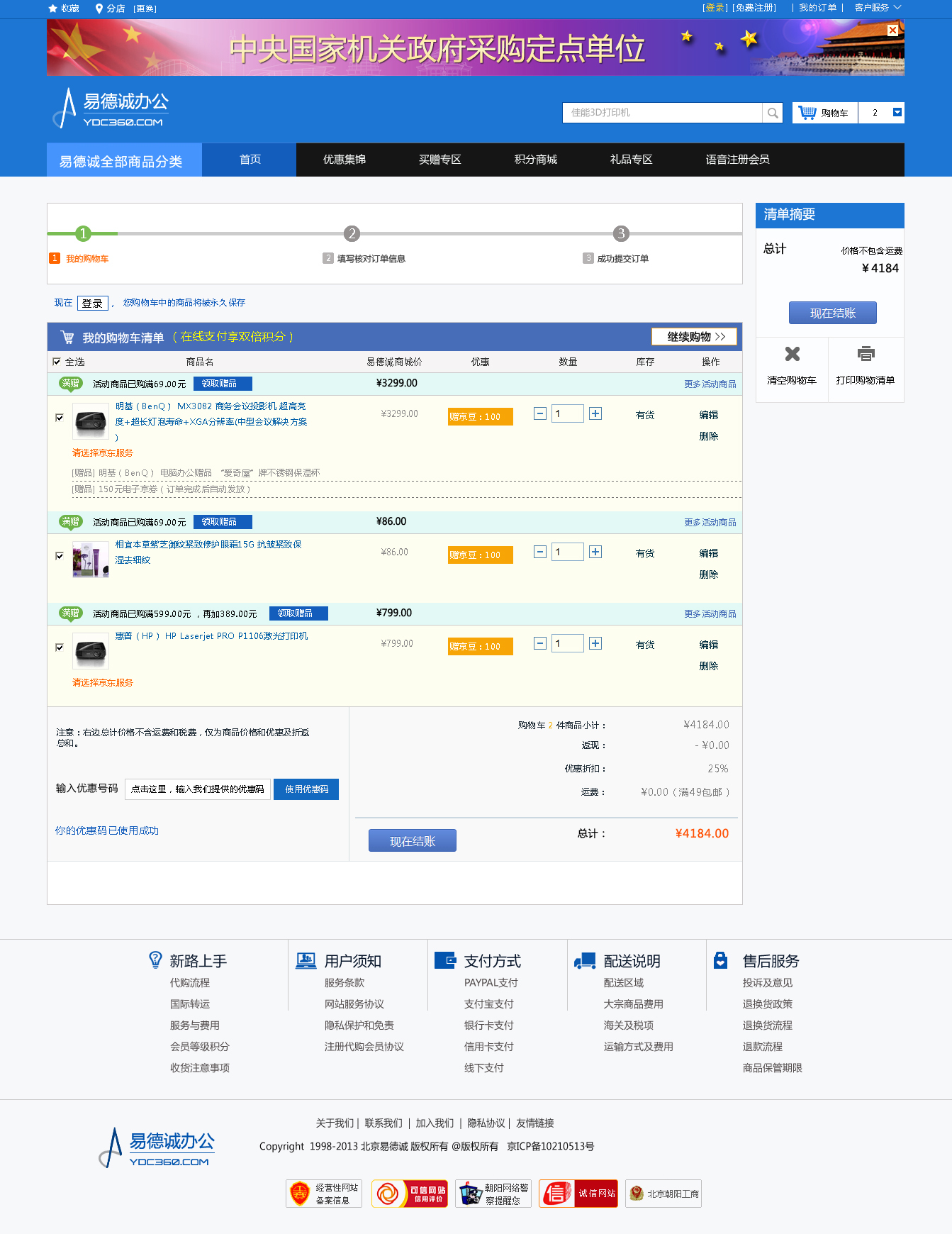952x1234 pixels.
Task: Click 可信网站 信用评价 badge
Action: point(410,1194)
